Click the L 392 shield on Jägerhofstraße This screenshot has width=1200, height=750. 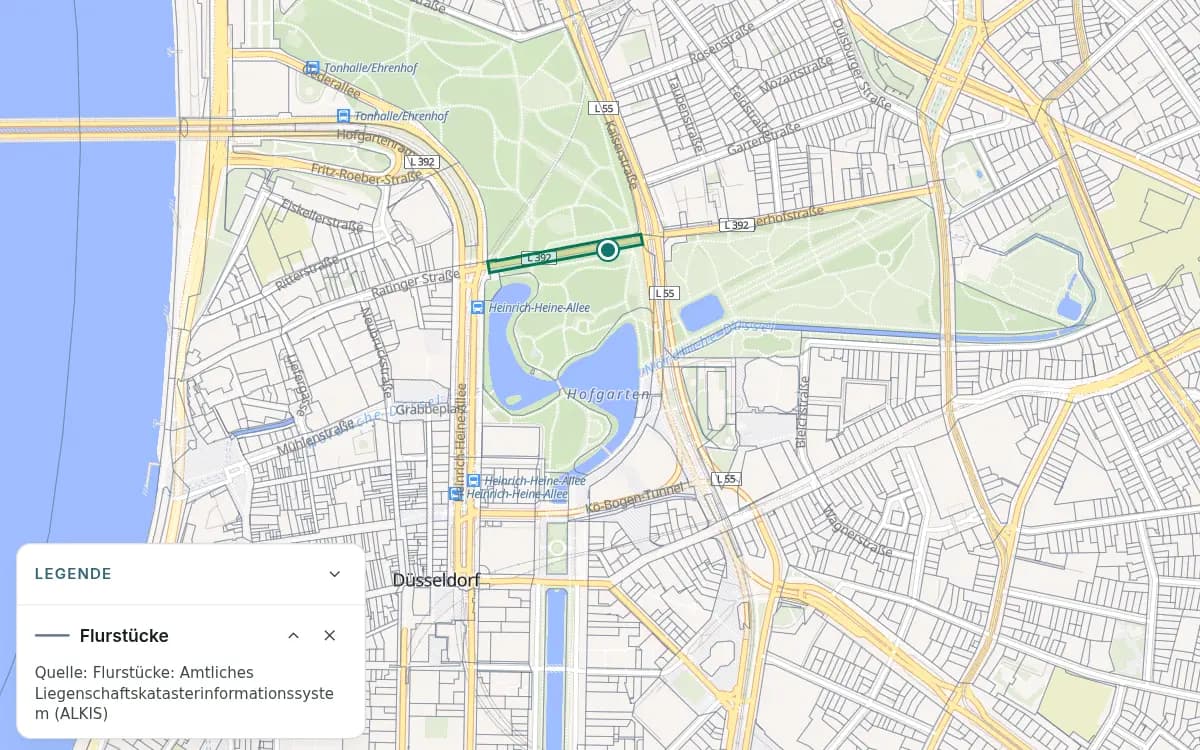736,225
